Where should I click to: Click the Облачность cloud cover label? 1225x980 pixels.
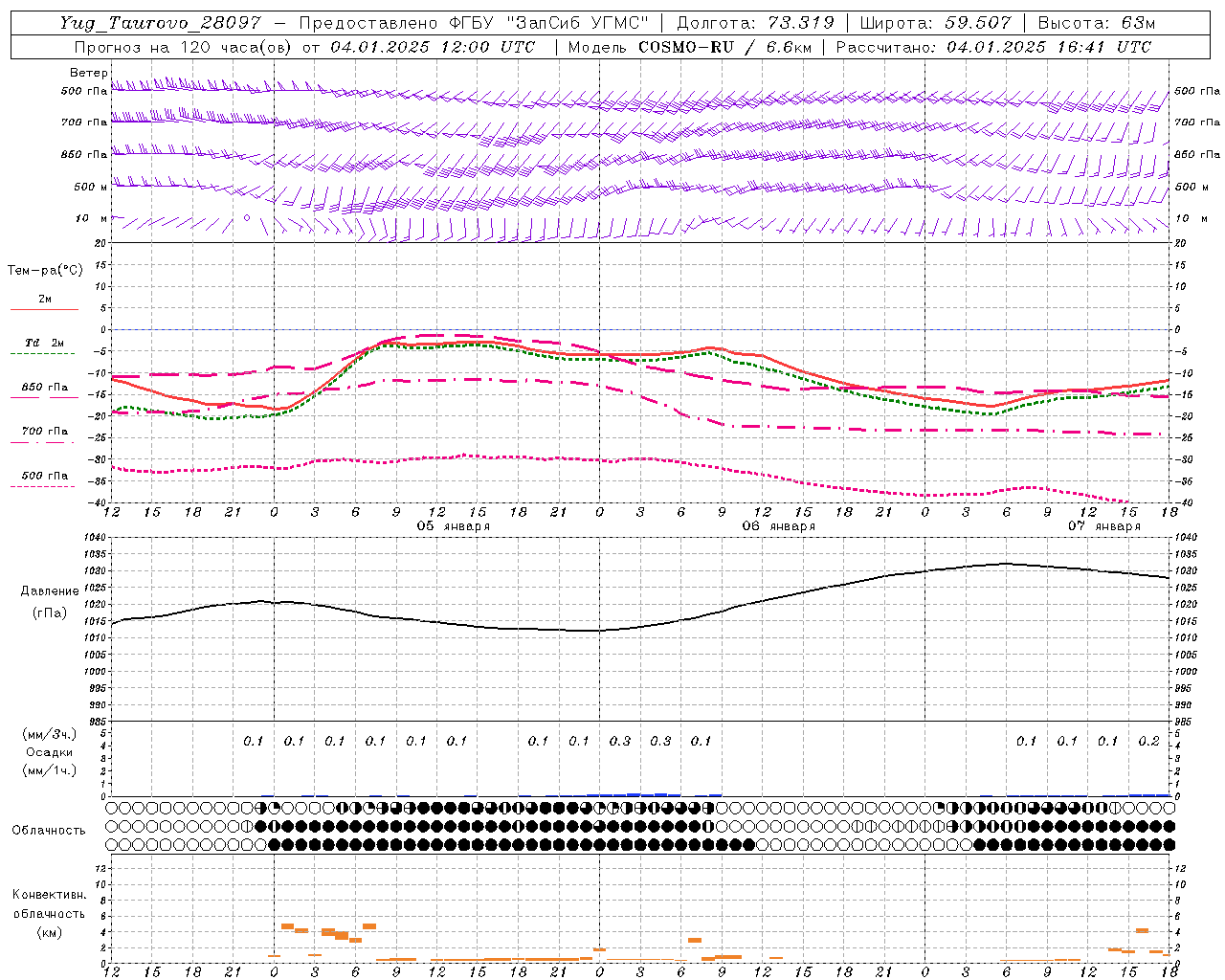(x=49, y=831)
